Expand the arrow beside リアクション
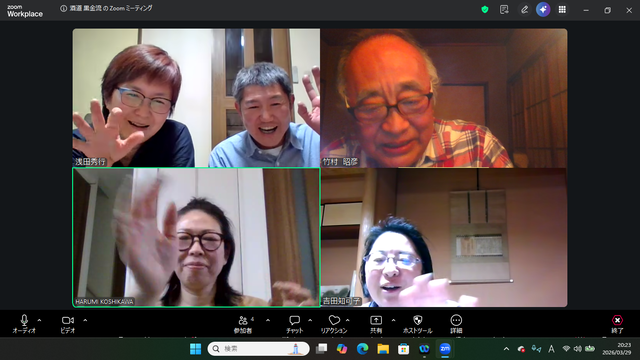 coord(348,320)
